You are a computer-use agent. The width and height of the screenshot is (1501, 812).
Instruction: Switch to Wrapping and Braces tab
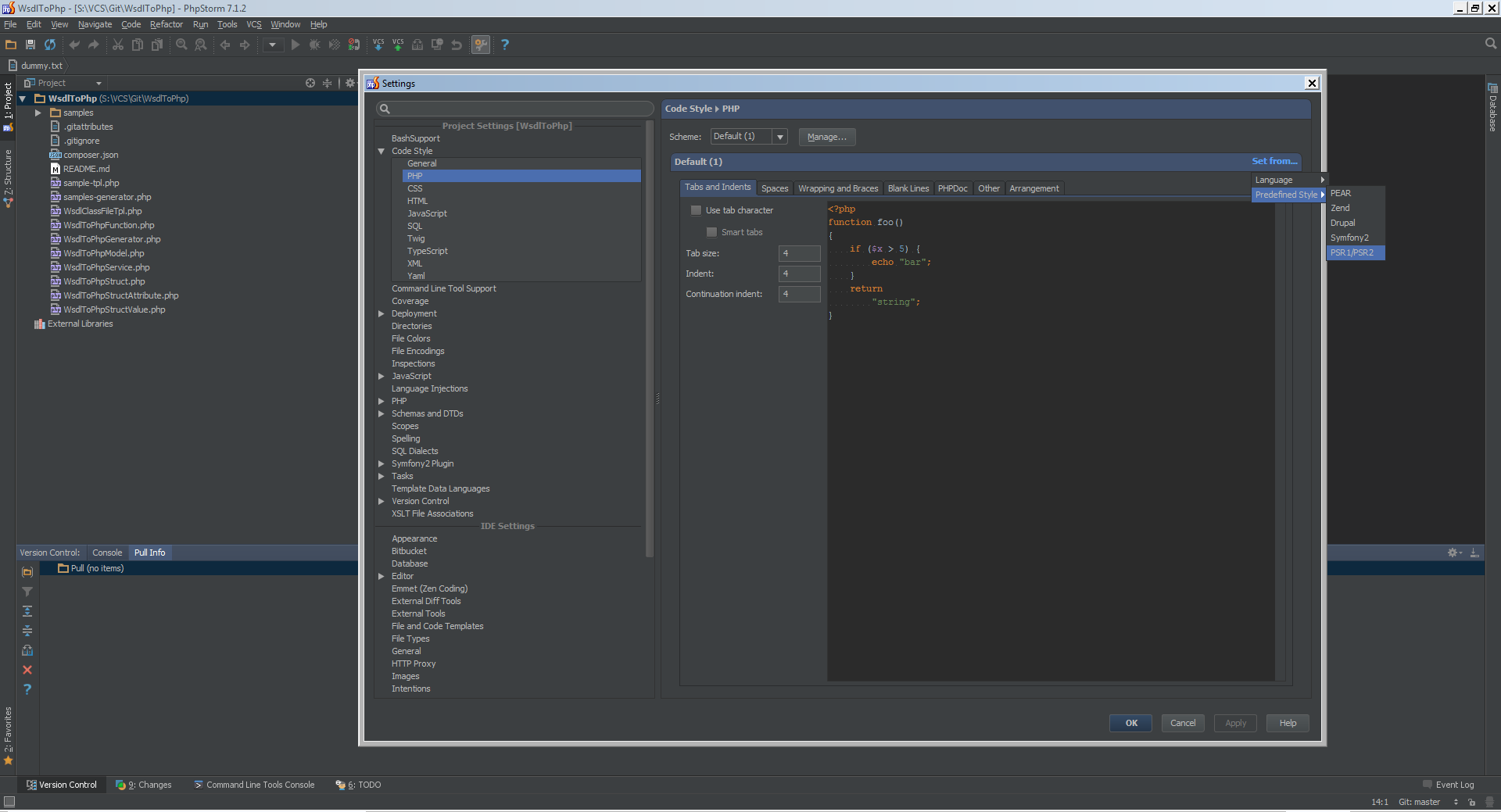pyautogui.click(x=838, y=188)
